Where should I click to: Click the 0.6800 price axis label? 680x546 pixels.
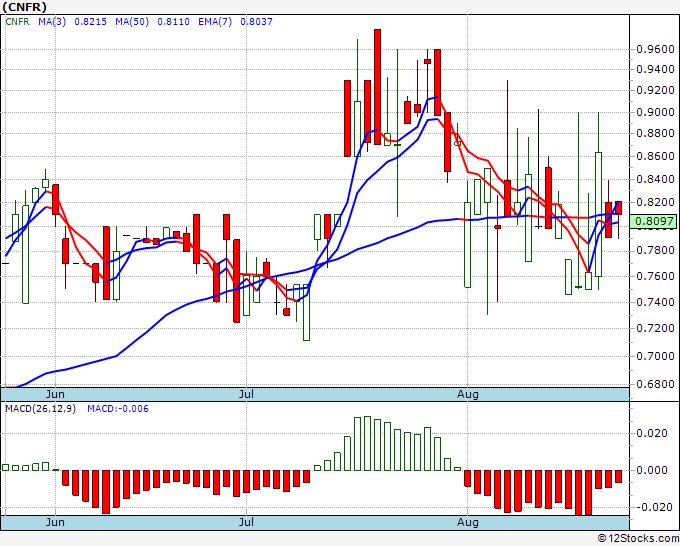(655, 384)
